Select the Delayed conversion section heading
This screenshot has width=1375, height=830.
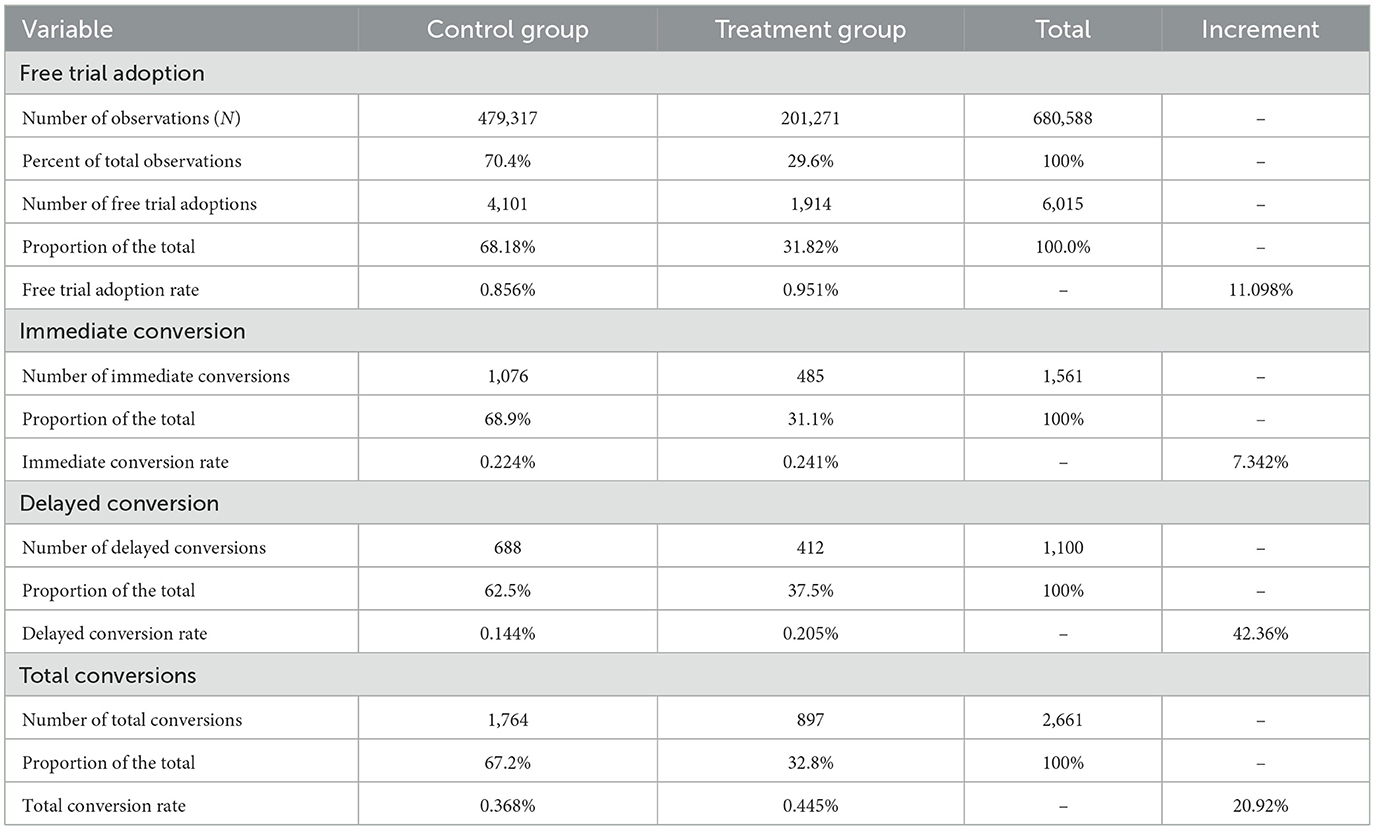click(x=119, y=503)
